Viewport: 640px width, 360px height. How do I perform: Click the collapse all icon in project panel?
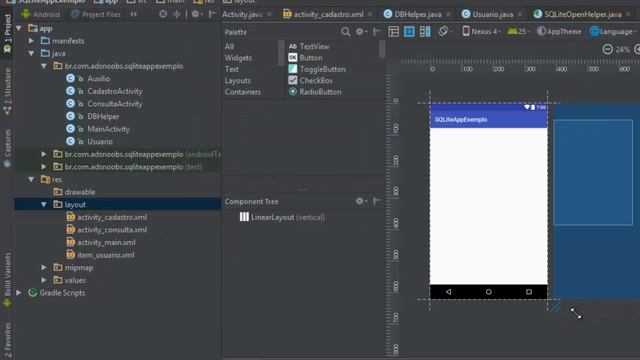[x=176, y=14]
